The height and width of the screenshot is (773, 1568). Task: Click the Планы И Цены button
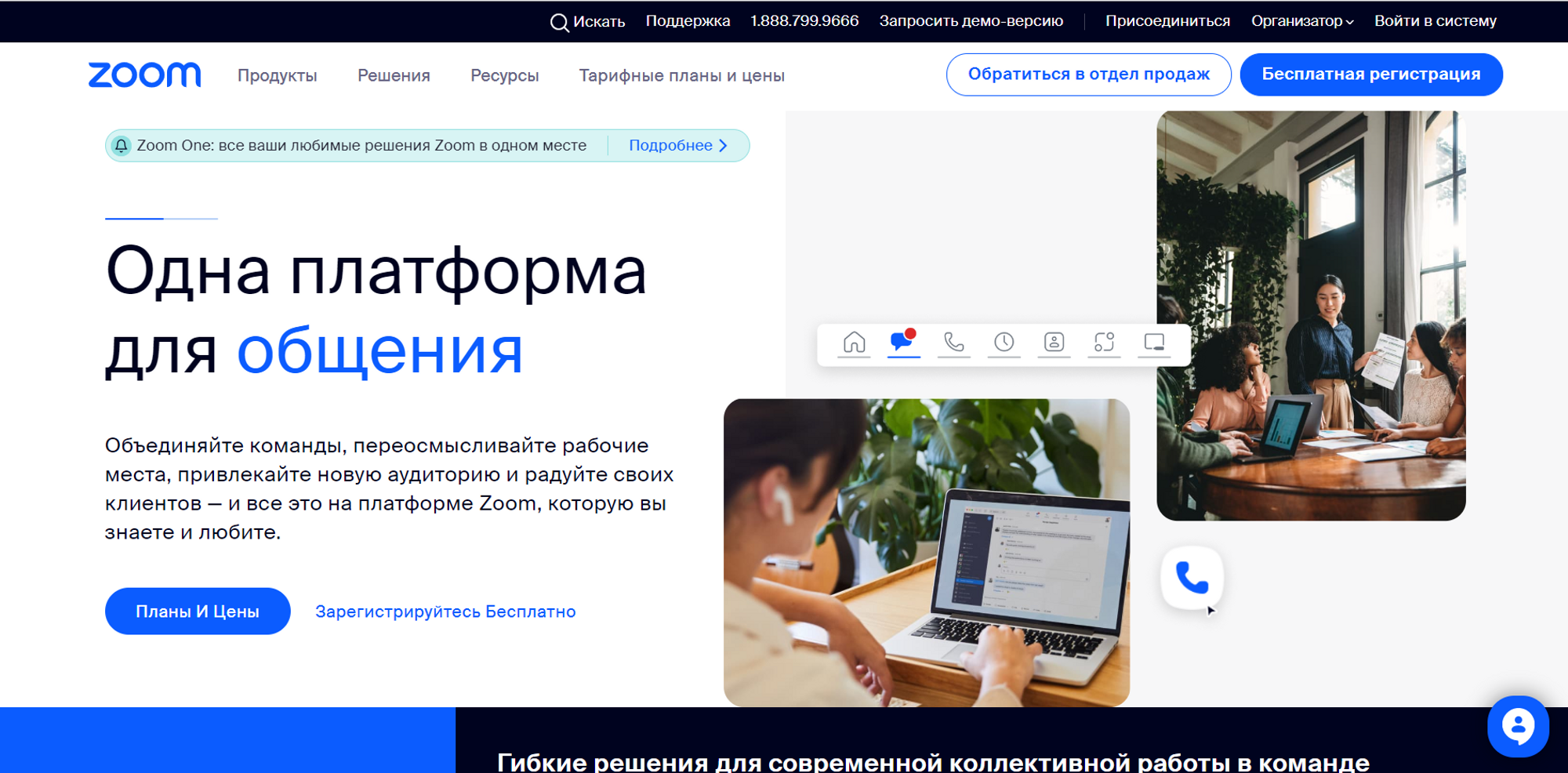coord(198,612)
